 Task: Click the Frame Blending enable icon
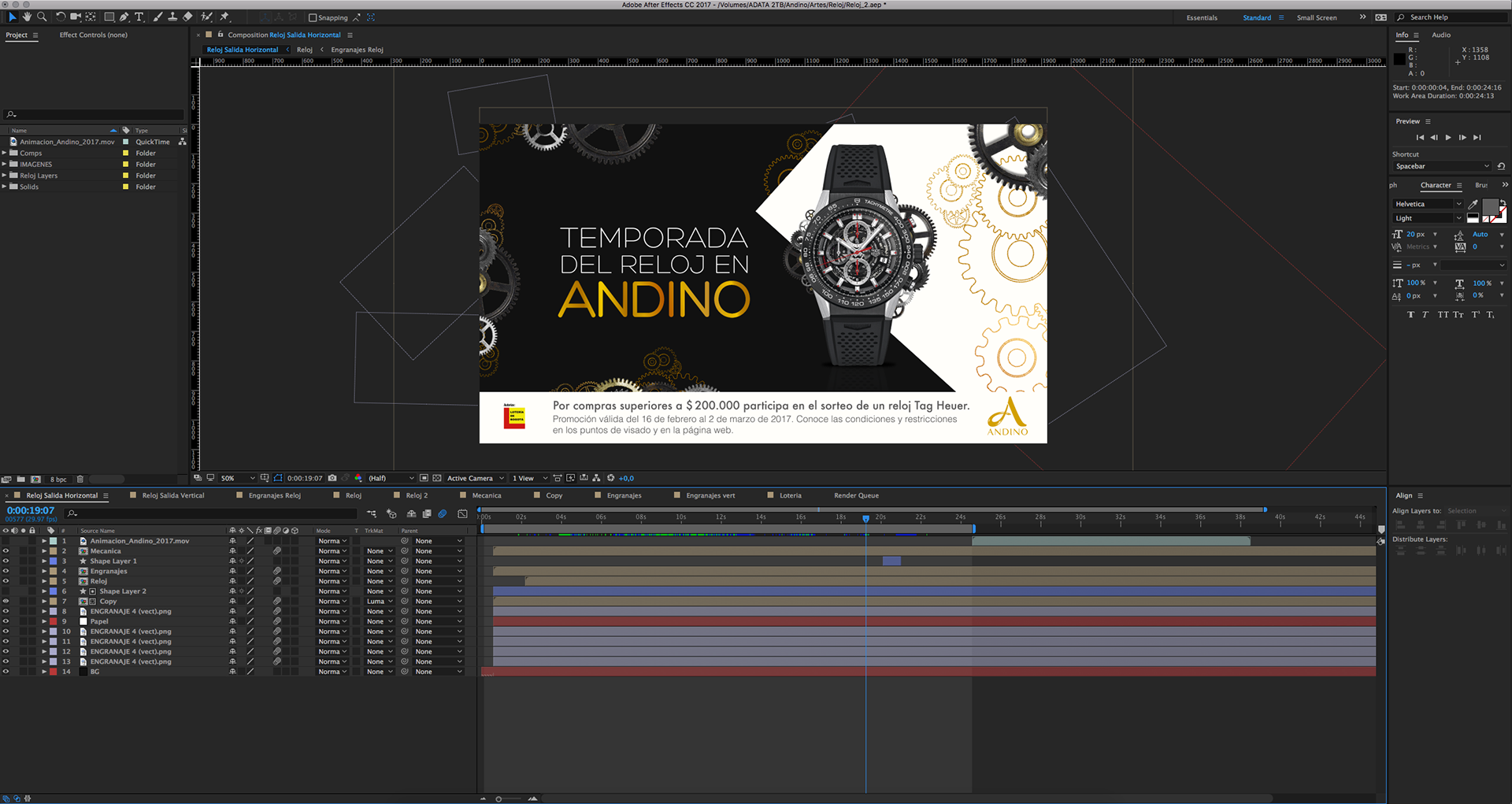tap(426, 513)
